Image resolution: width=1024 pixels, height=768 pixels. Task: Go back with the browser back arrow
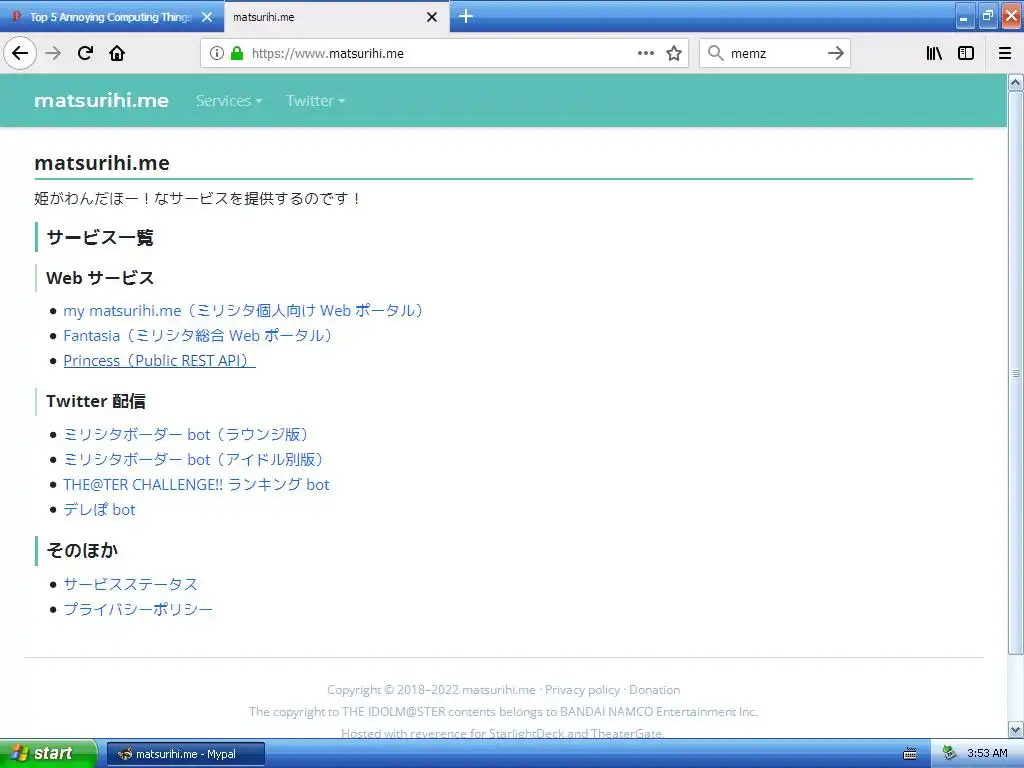pos(20,54)
